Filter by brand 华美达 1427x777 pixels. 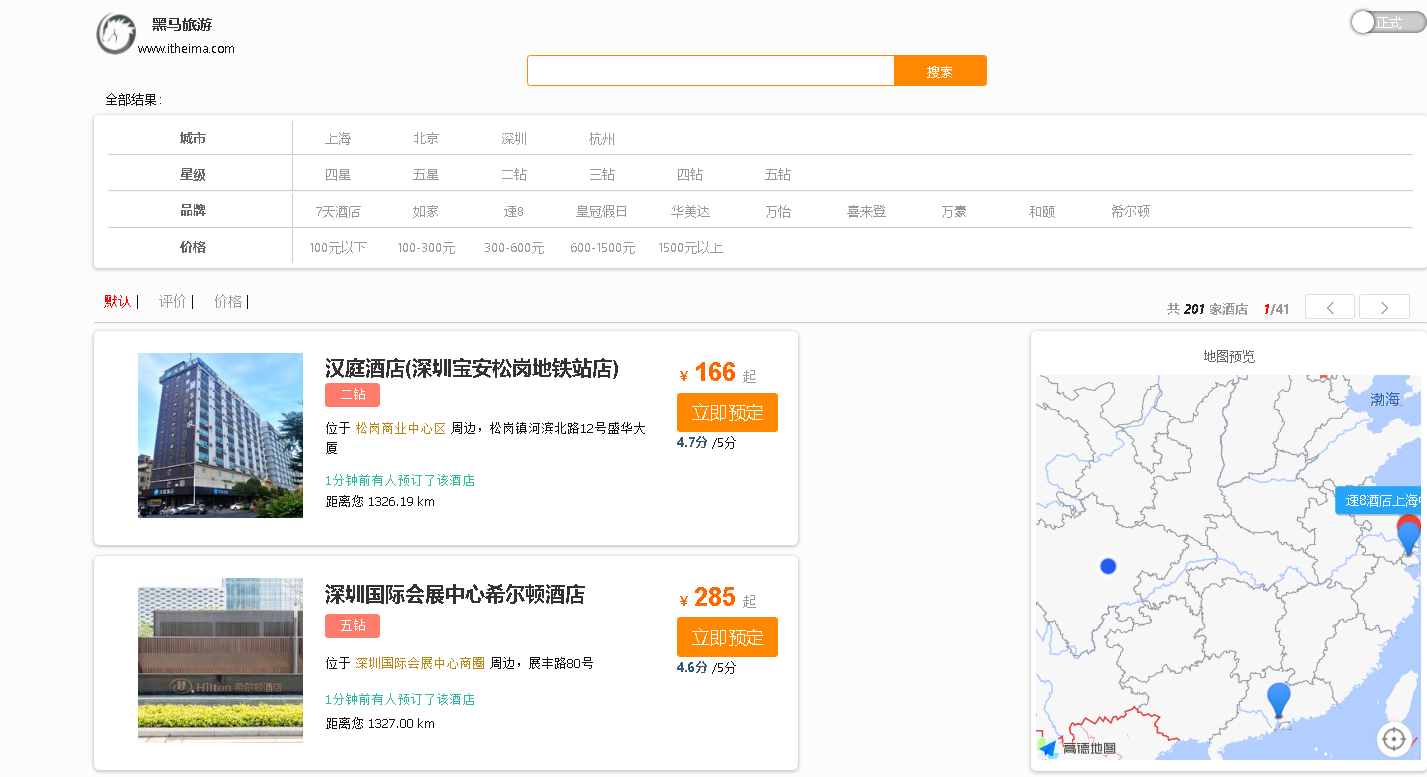[x=690, y=212]
